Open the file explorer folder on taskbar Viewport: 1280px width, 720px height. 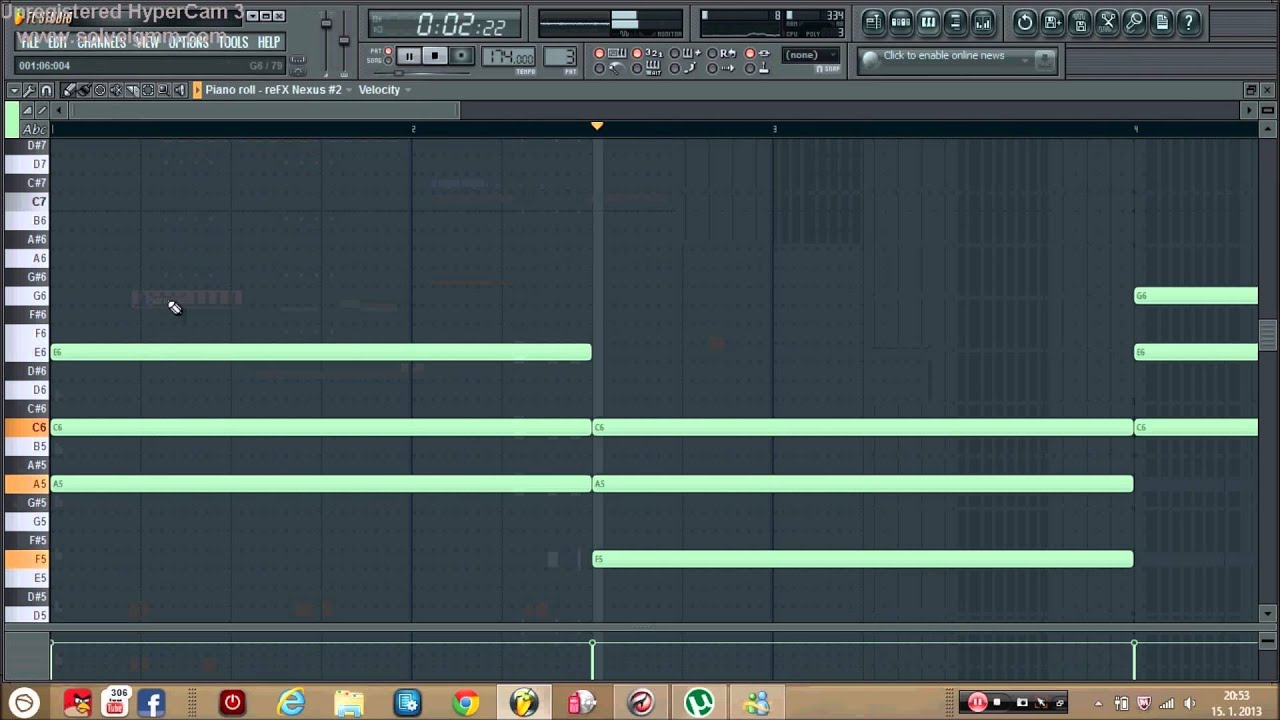[x=349, y=703]
